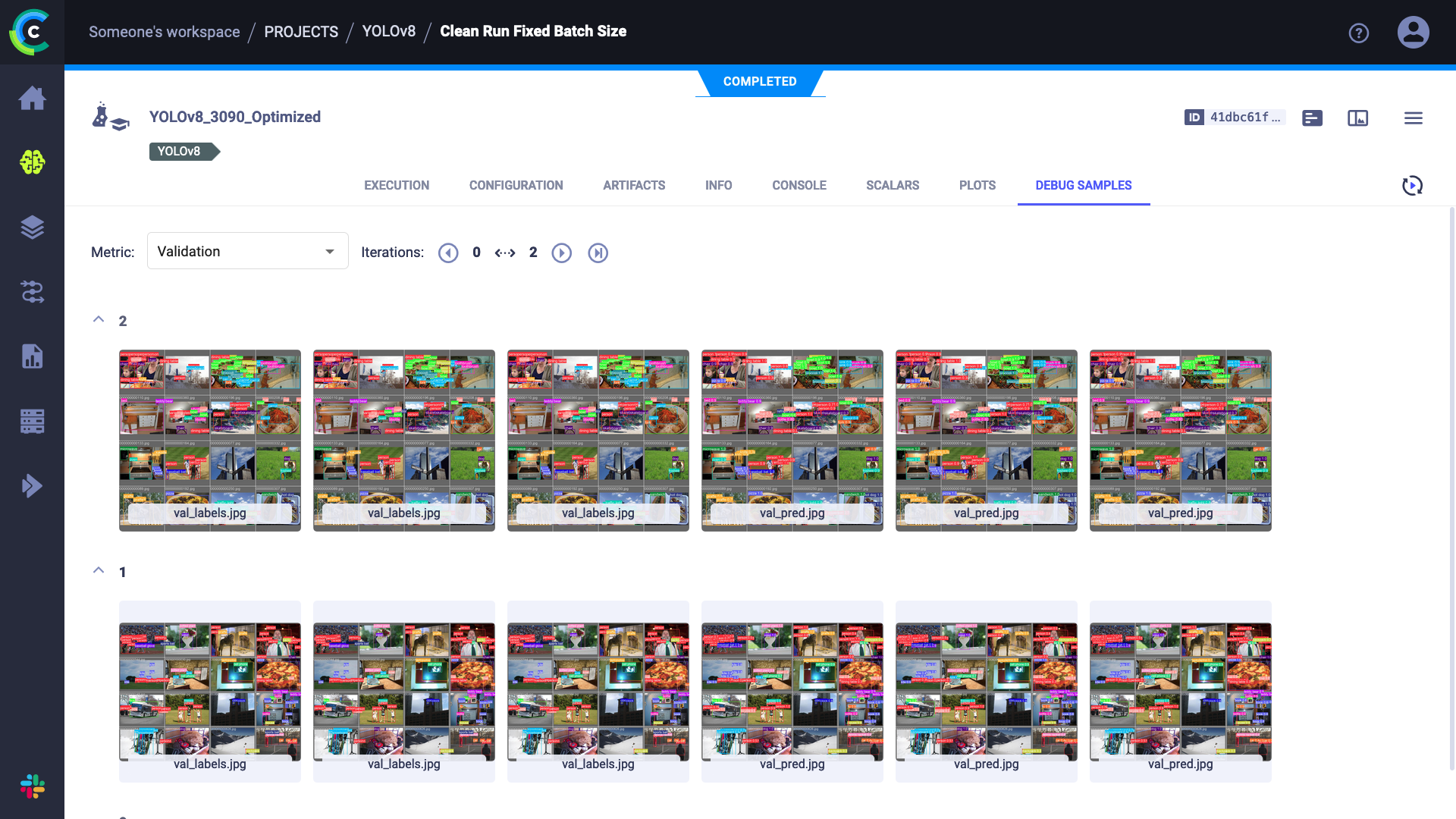Toggle auto-refresh icon near the tabs
The image size is (1456, 819).
1412,186
